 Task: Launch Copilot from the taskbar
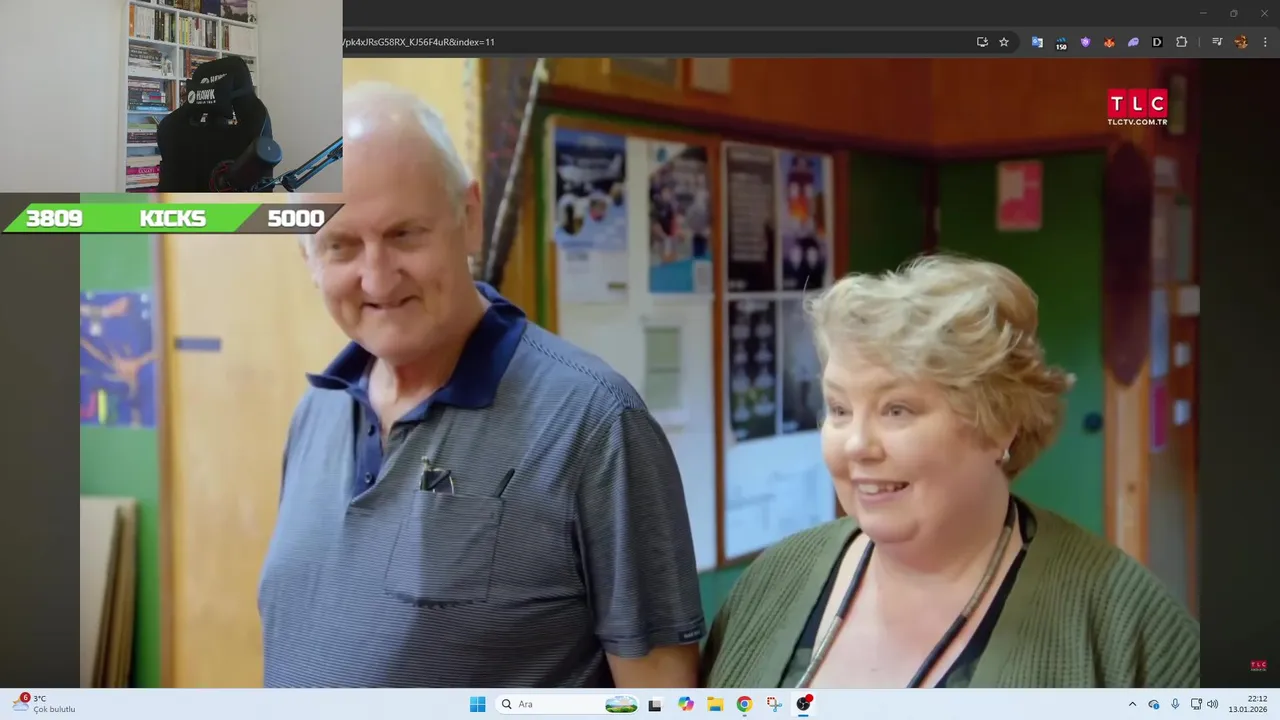685,704
